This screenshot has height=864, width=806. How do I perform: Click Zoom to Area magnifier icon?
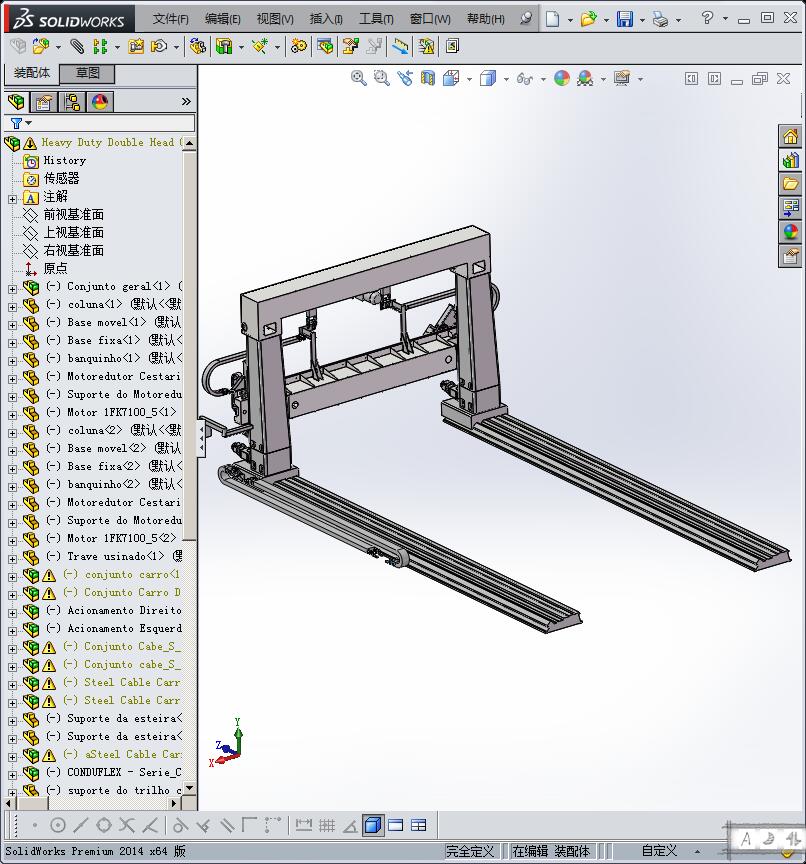(x=381, y=78)
